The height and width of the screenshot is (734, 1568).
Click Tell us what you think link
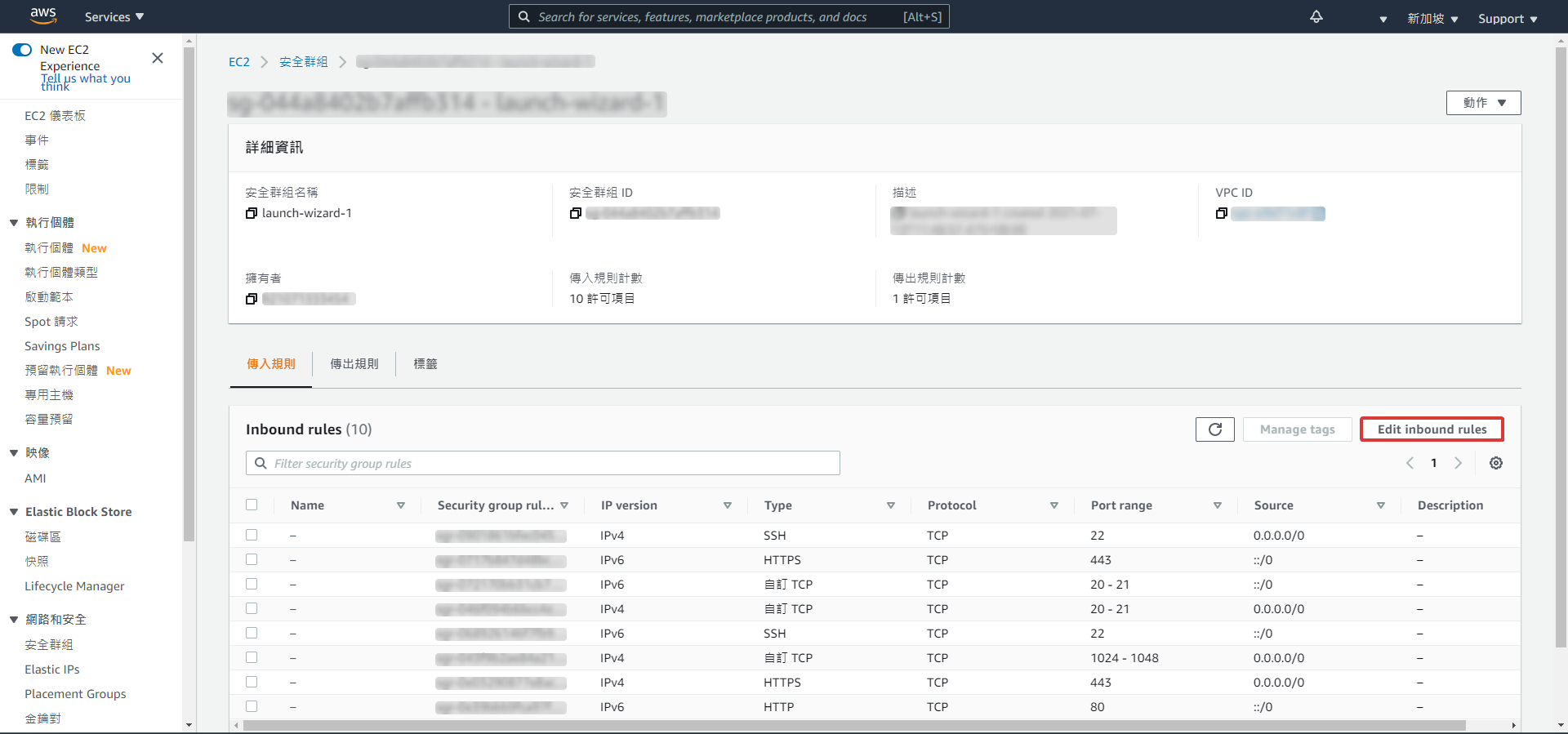coord(86,82)
